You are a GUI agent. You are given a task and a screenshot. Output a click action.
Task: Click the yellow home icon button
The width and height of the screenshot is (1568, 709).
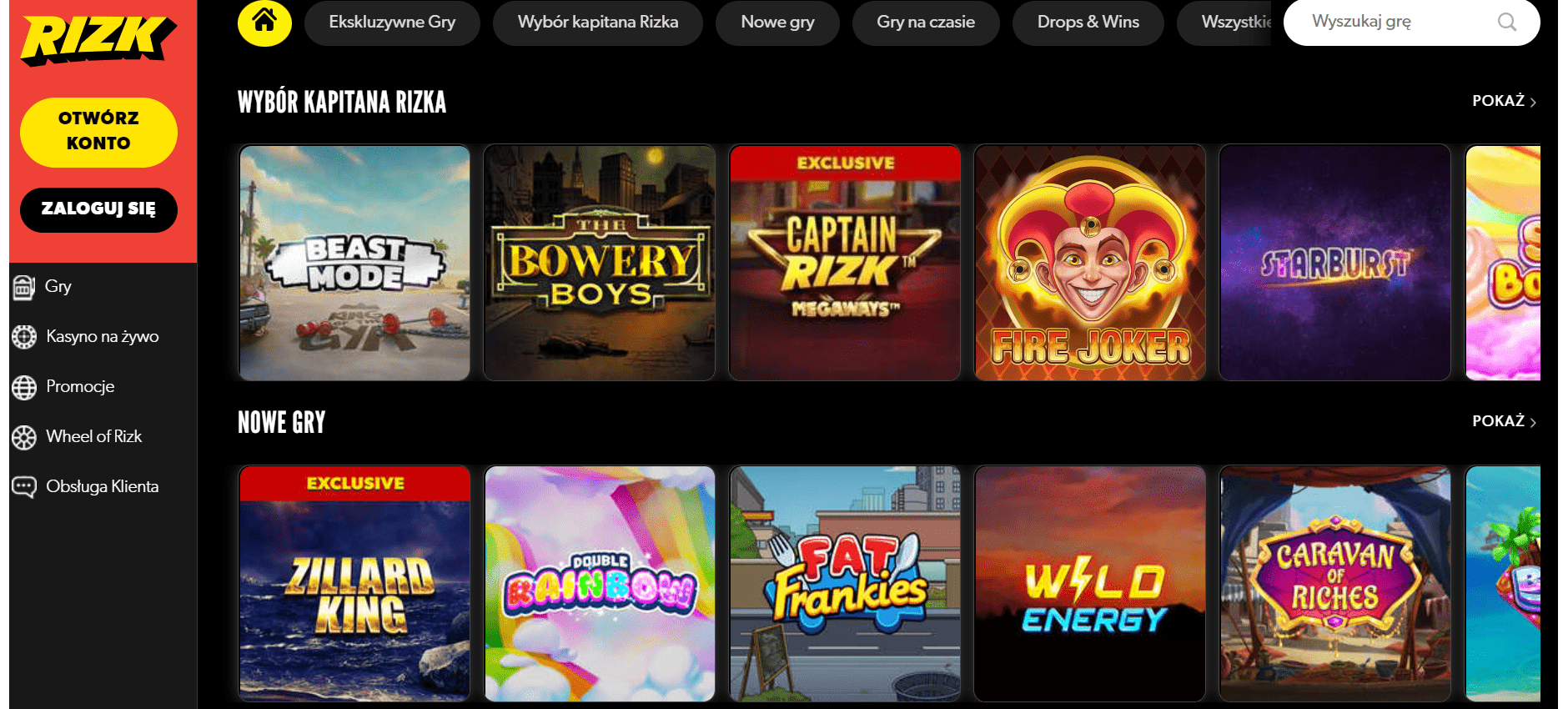pyautogui.click(x=264, y=22)
